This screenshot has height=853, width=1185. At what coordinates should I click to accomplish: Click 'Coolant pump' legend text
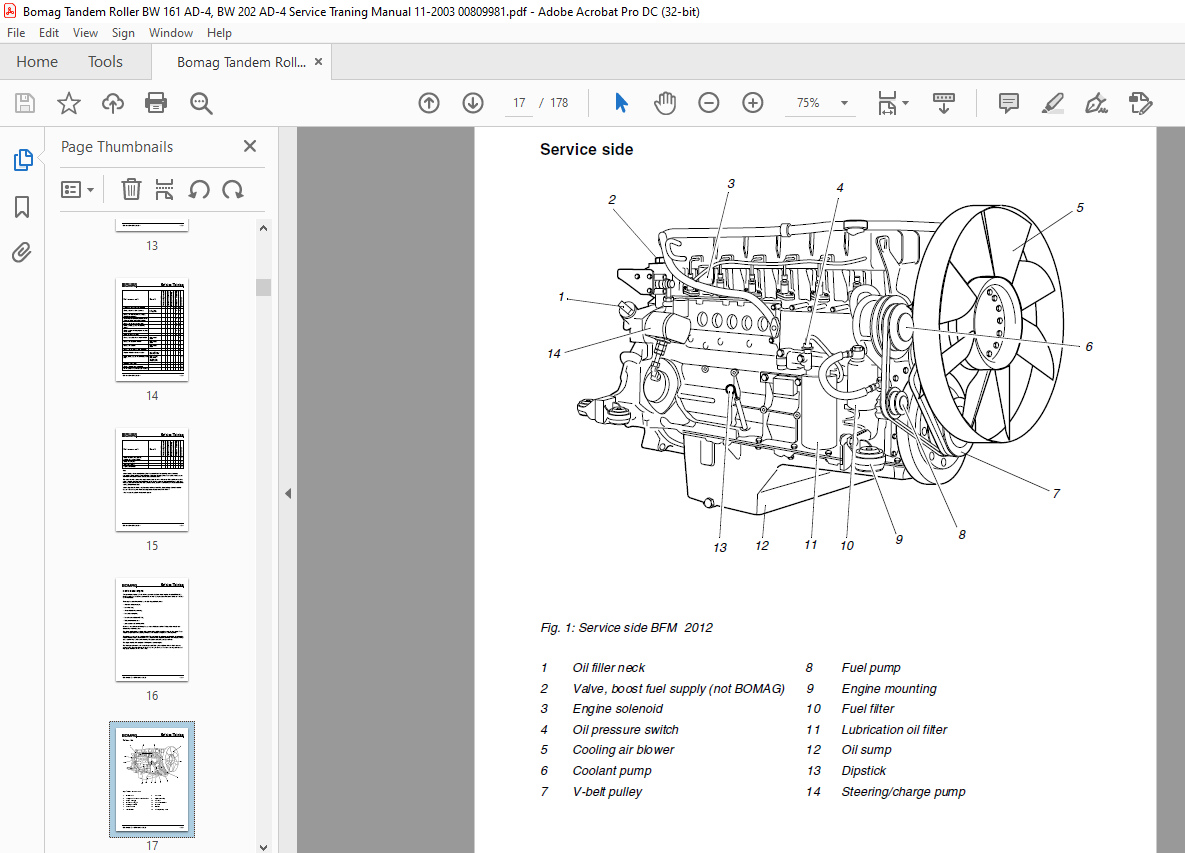(611, 771)
